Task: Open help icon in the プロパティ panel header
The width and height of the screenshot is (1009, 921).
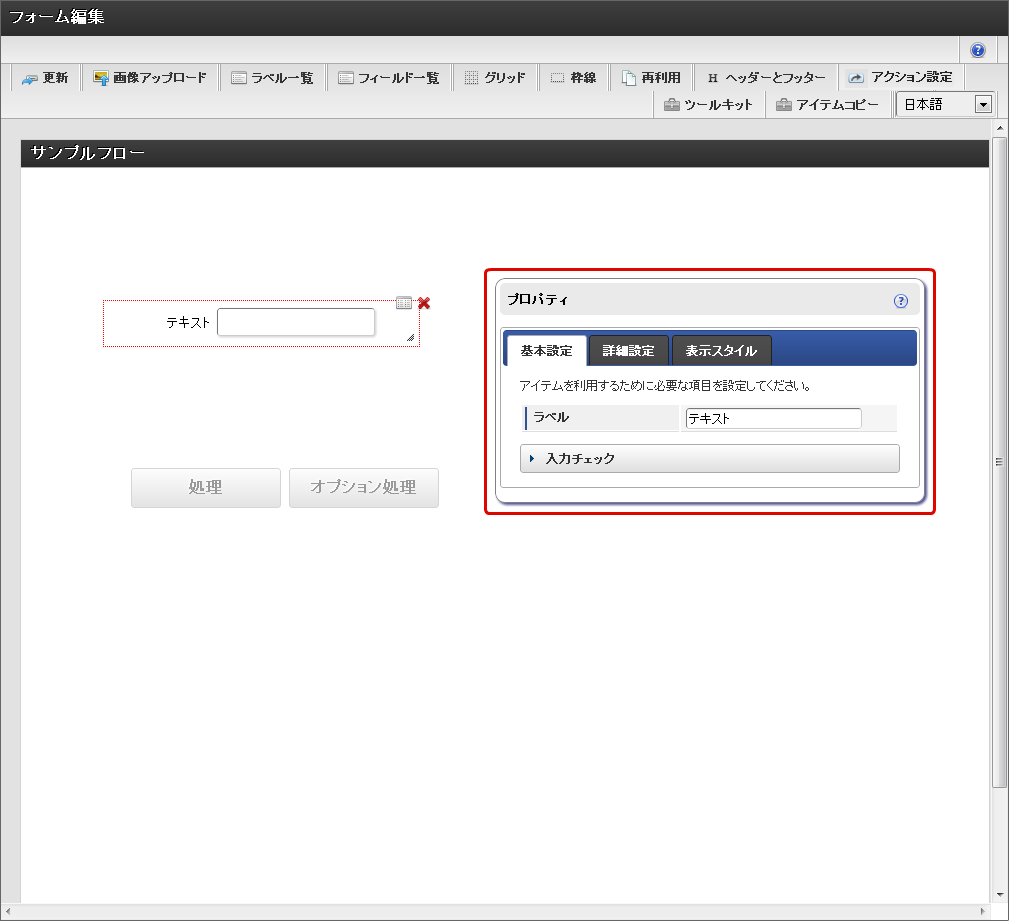Action: pos(900,300)
